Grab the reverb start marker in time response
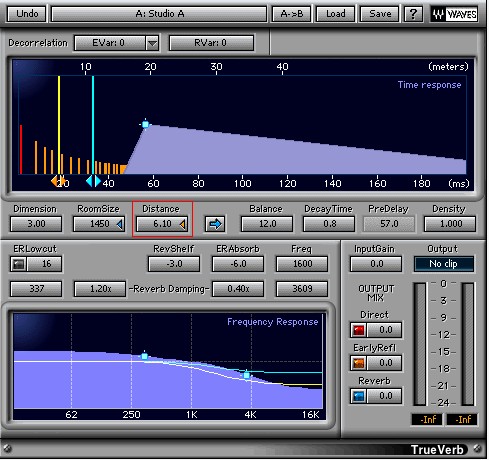The width and height of the screenshot is (489, 460). click(145, 124)
